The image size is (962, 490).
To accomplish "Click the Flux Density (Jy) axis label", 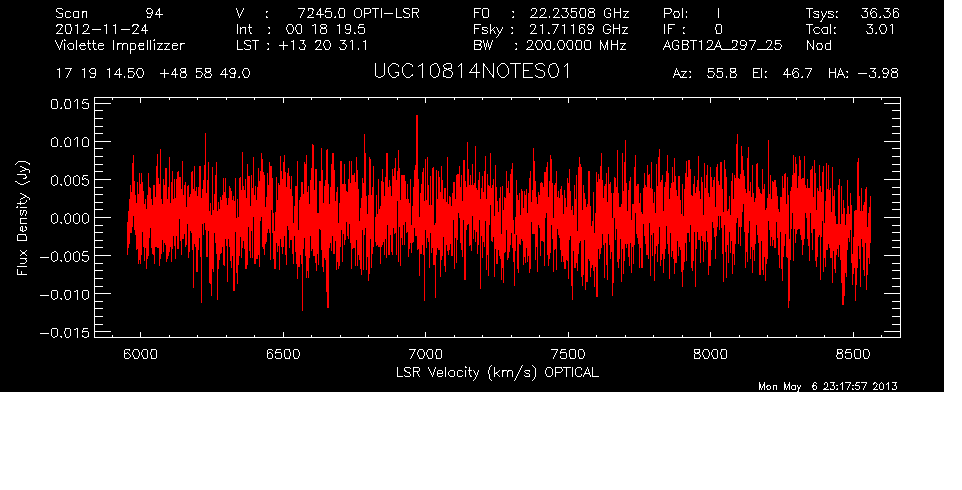I will (23, 218).
